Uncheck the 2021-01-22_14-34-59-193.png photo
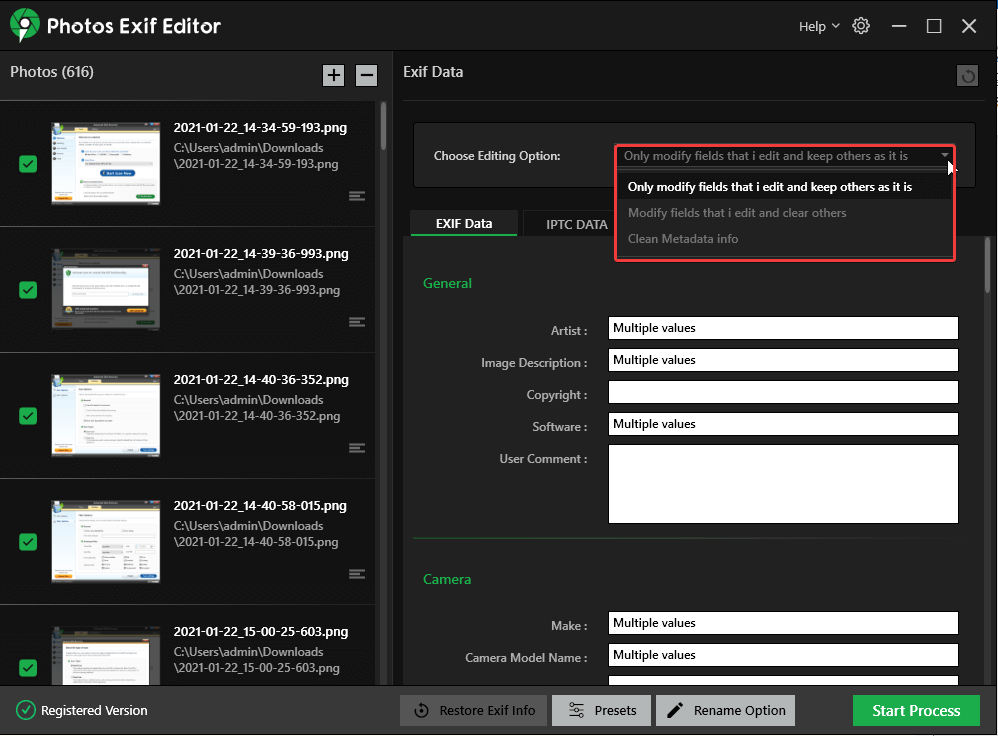Screen dimensions: 998x736 [27, 164]
